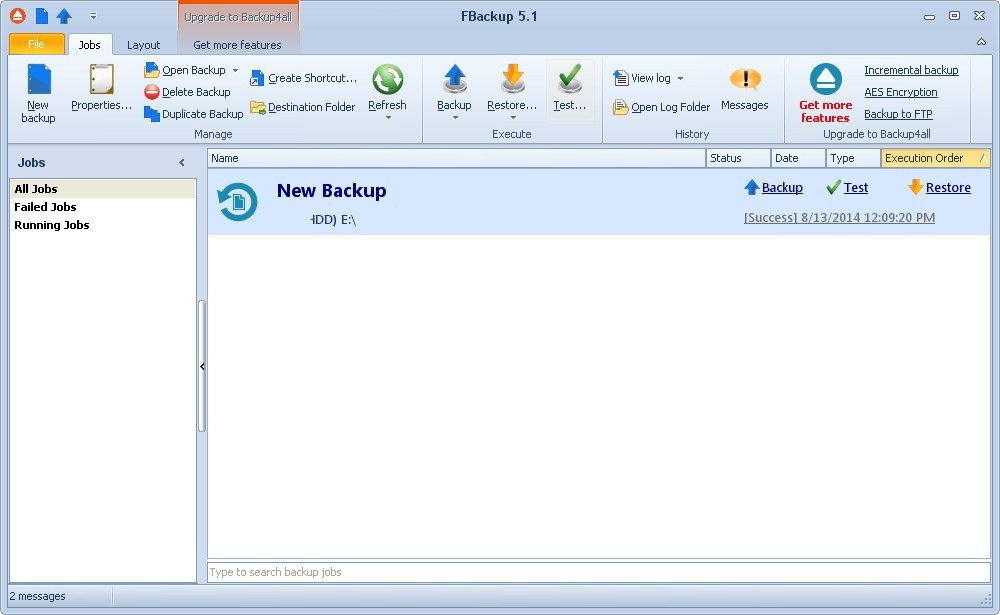
Task: Expand the Open Backup dropdown arrow
Action: coord(235,70)
